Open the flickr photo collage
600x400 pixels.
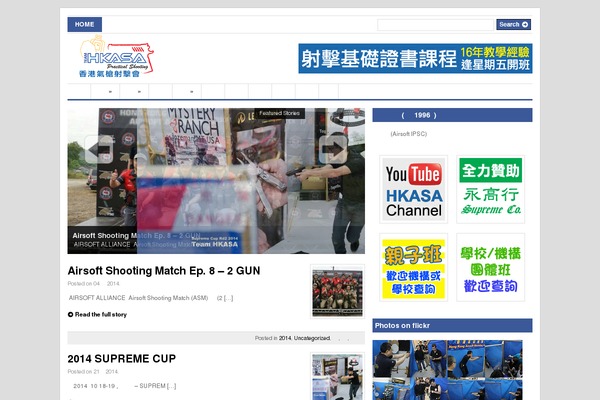coord(447,370)
